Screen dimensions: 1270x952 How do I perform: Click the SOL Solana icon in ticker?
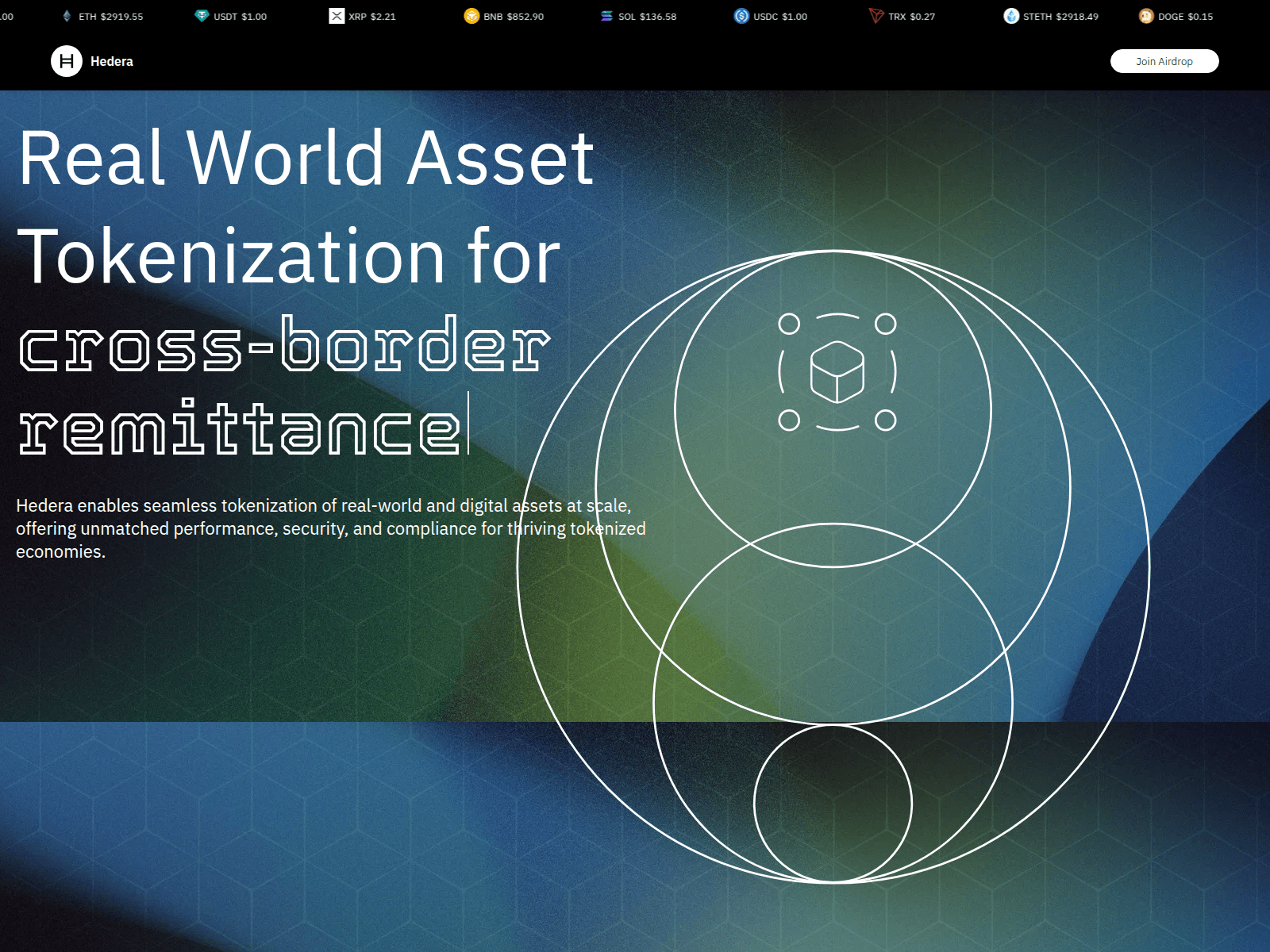(x=606, y=16)
